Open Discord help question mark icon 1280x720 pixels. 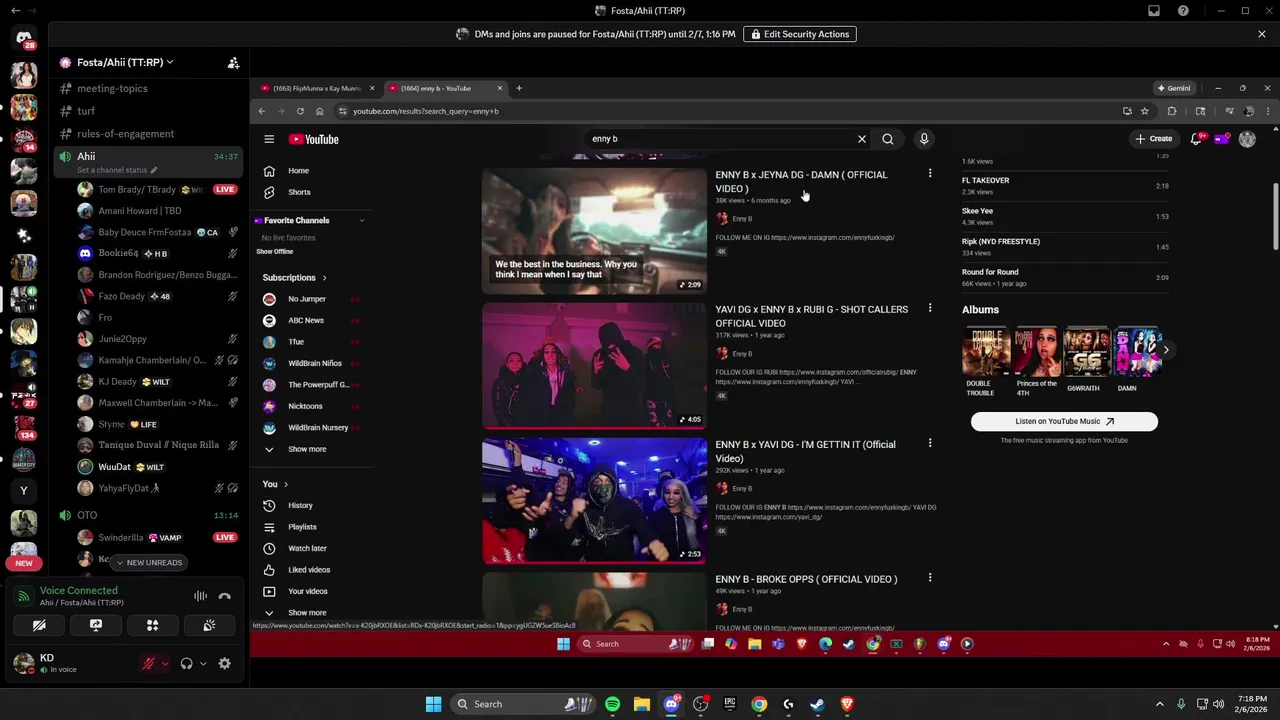1183,11
